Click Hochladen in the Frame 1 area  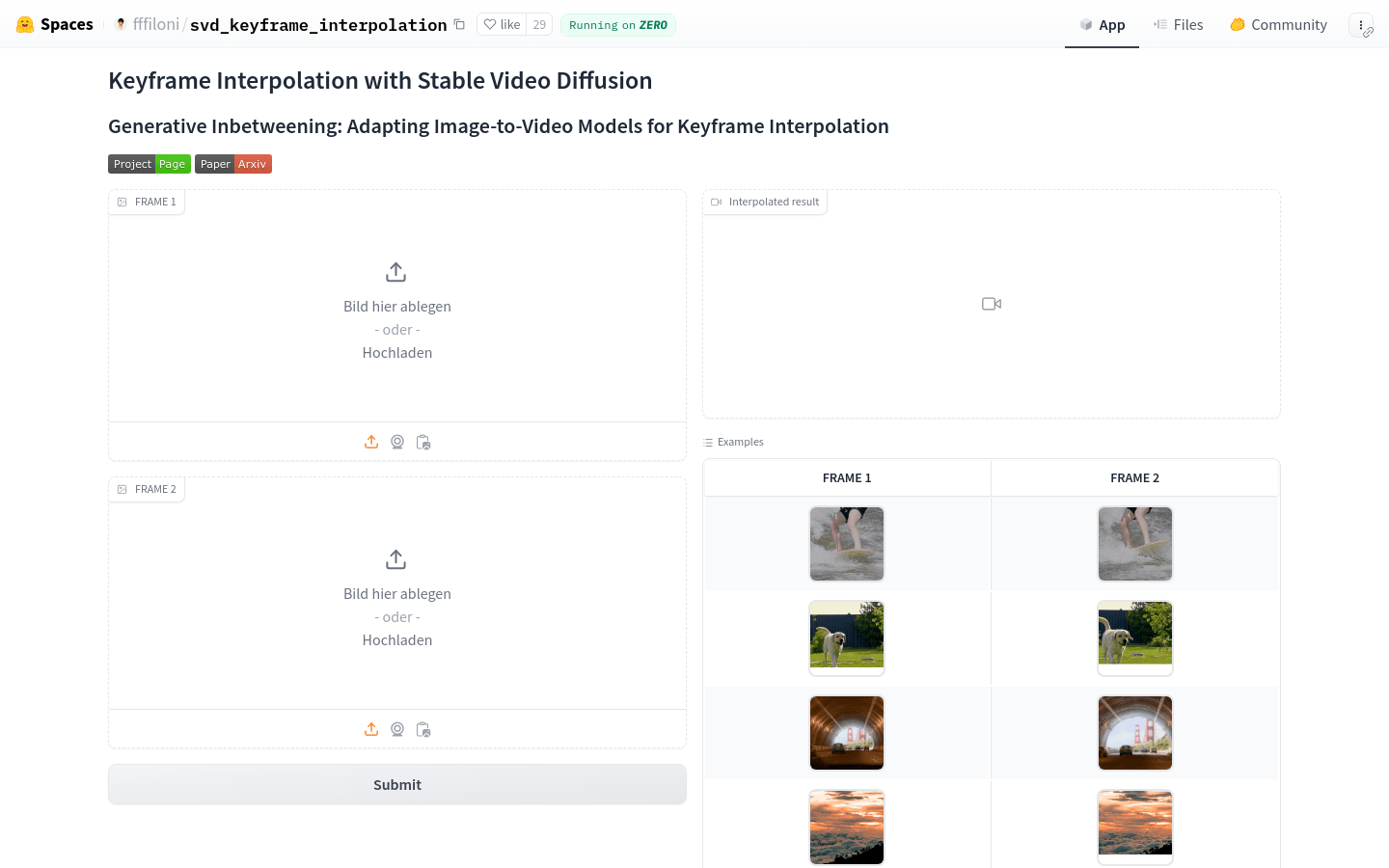(x=397, y=353)
